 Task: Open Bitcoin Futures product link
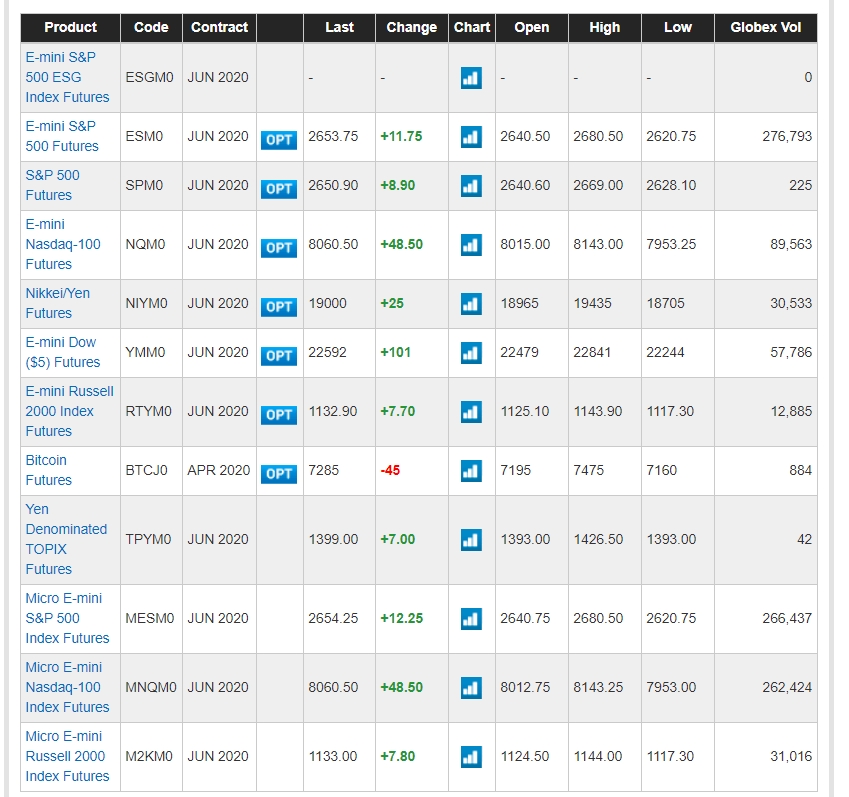(x=48, y=471)
